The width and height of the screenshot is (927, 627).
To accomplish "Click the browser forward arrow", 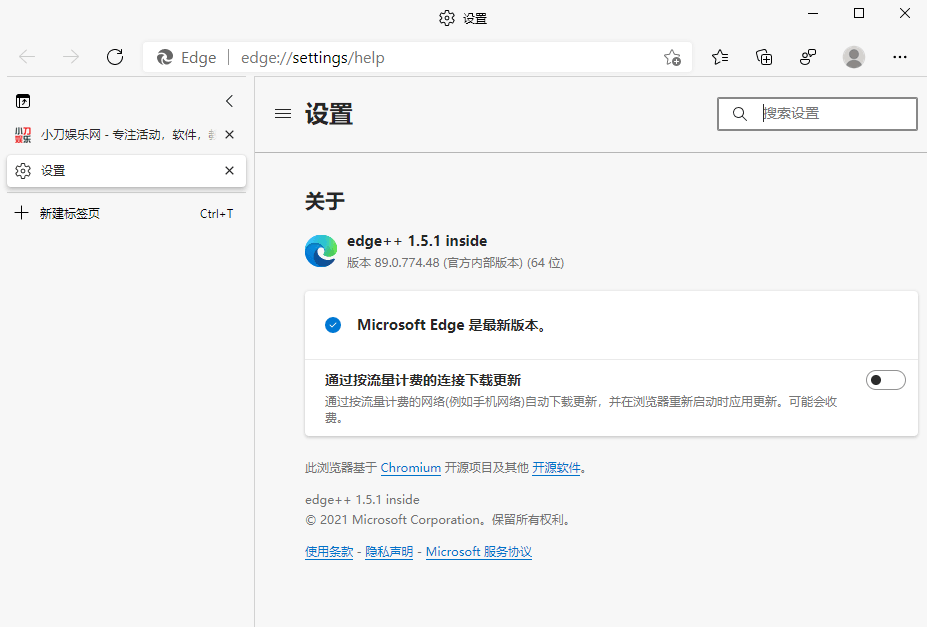I will (x=71, y=57).
